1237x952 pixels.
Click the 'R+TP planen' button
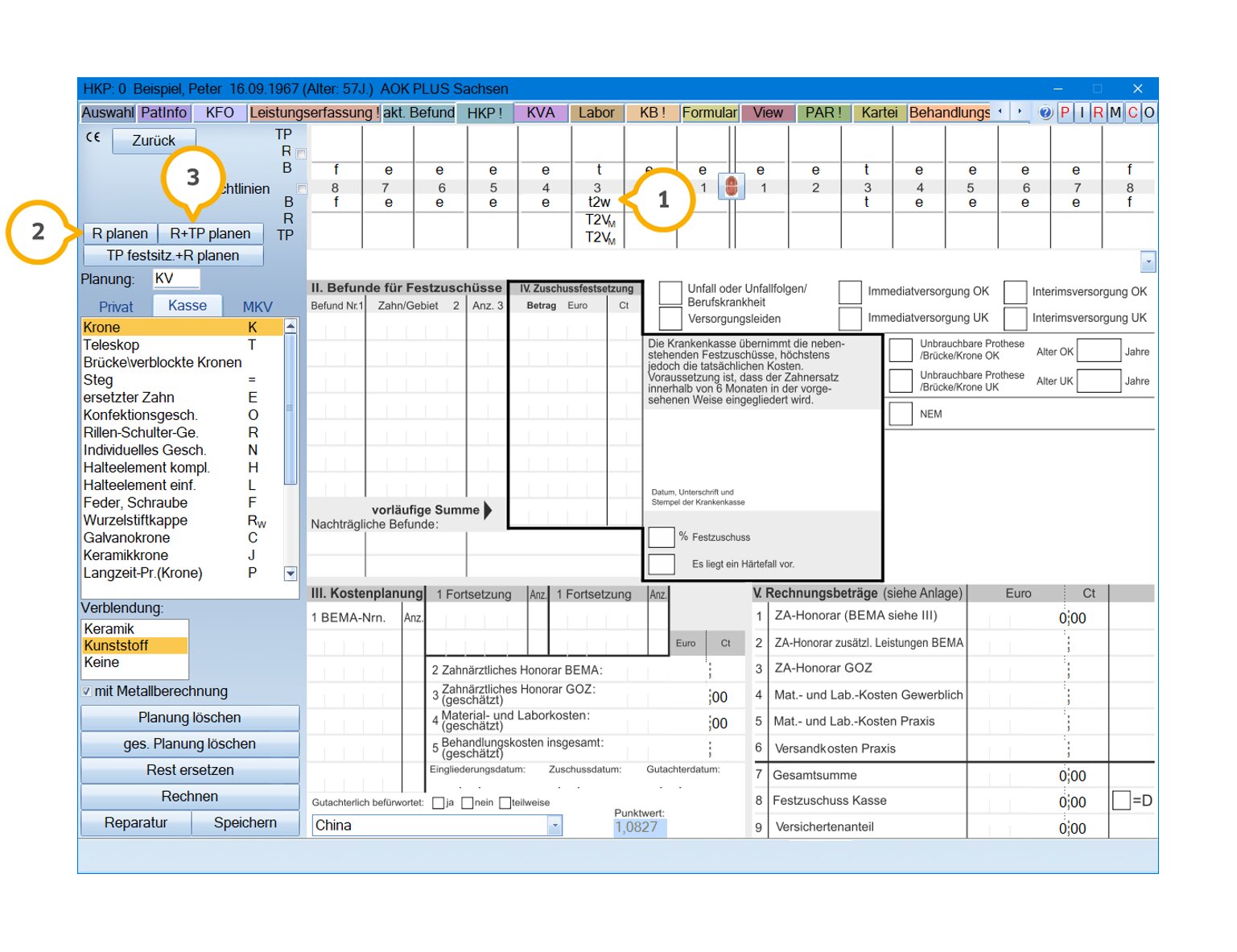click(x=210, y=233)
